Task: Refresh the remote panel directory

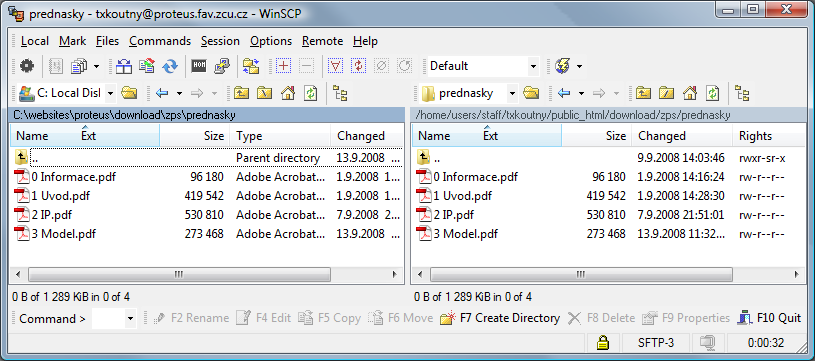Action: click(x=712, y=93)
